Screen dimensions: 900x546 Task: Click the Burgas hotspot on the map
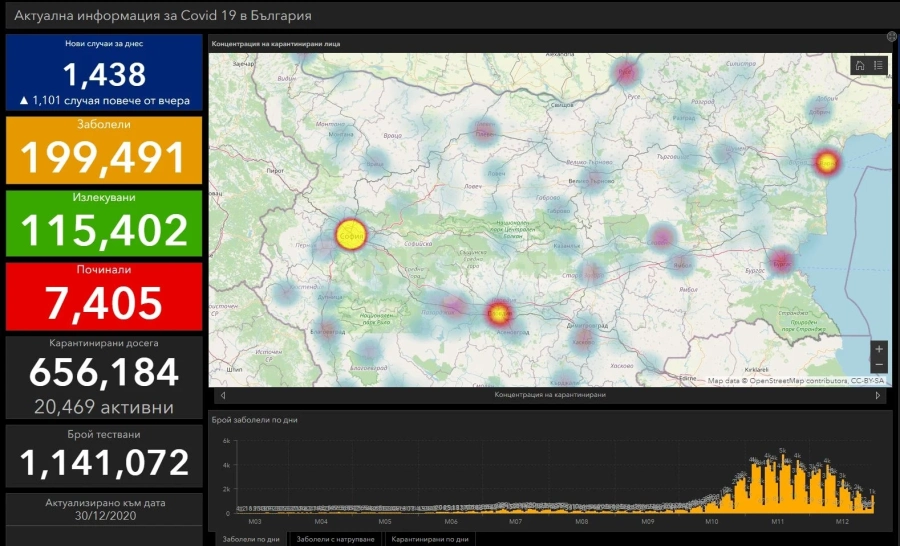pos(781,261)
